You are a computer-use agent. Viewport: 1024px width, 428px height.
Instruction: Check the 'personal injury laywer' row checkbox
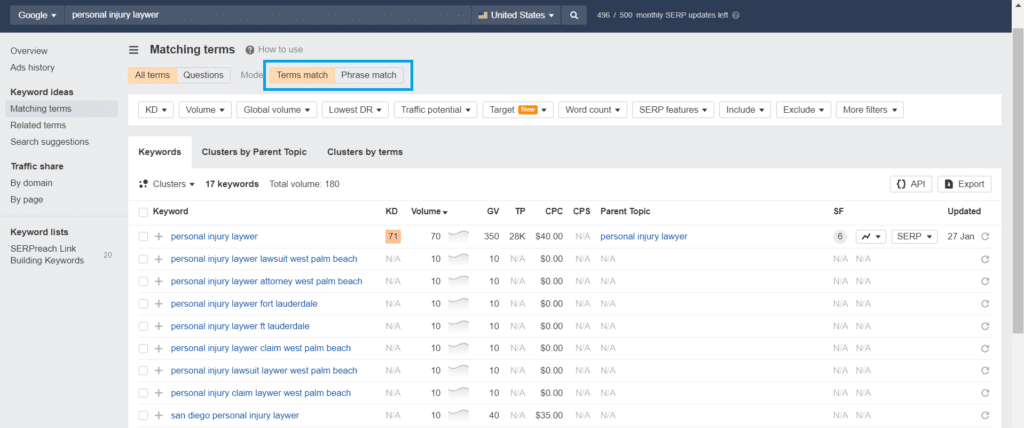tap(143, 237)
